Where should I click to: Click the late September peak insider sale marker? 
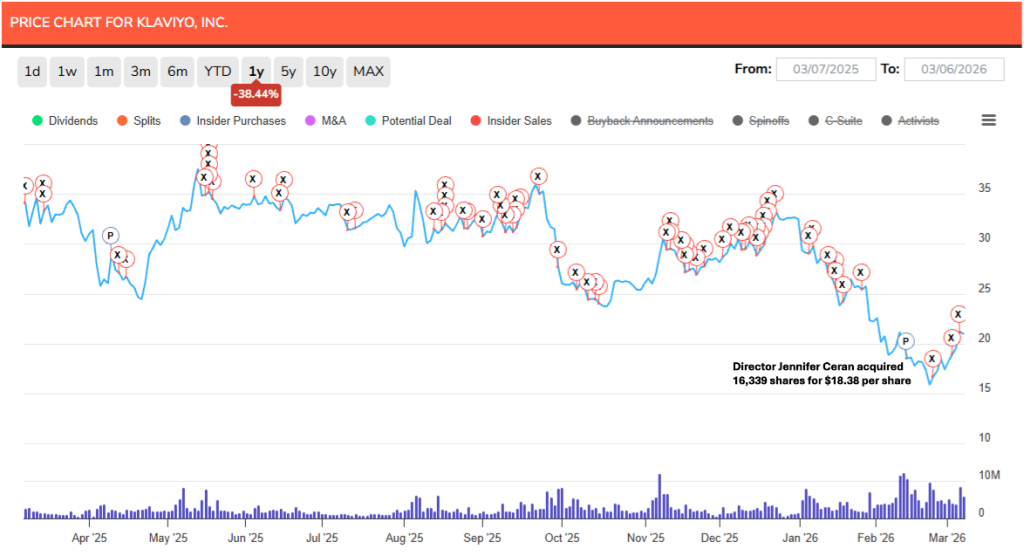pos(538,176)
